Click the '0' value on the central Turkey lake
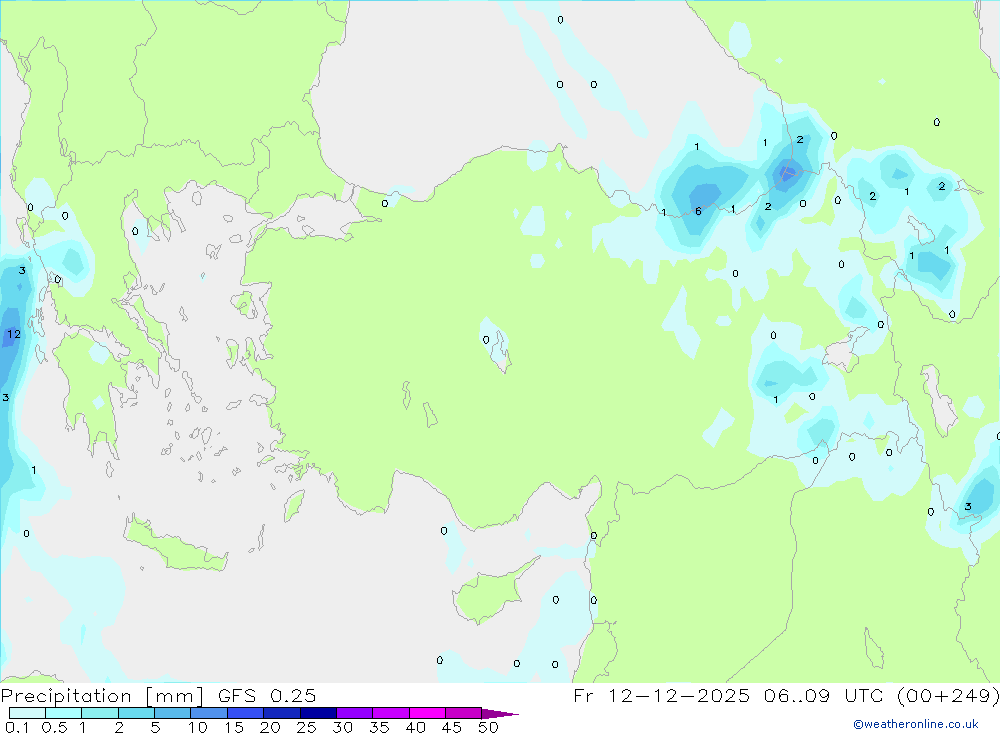Screen dimensions: 1000x733 (486, 339)
